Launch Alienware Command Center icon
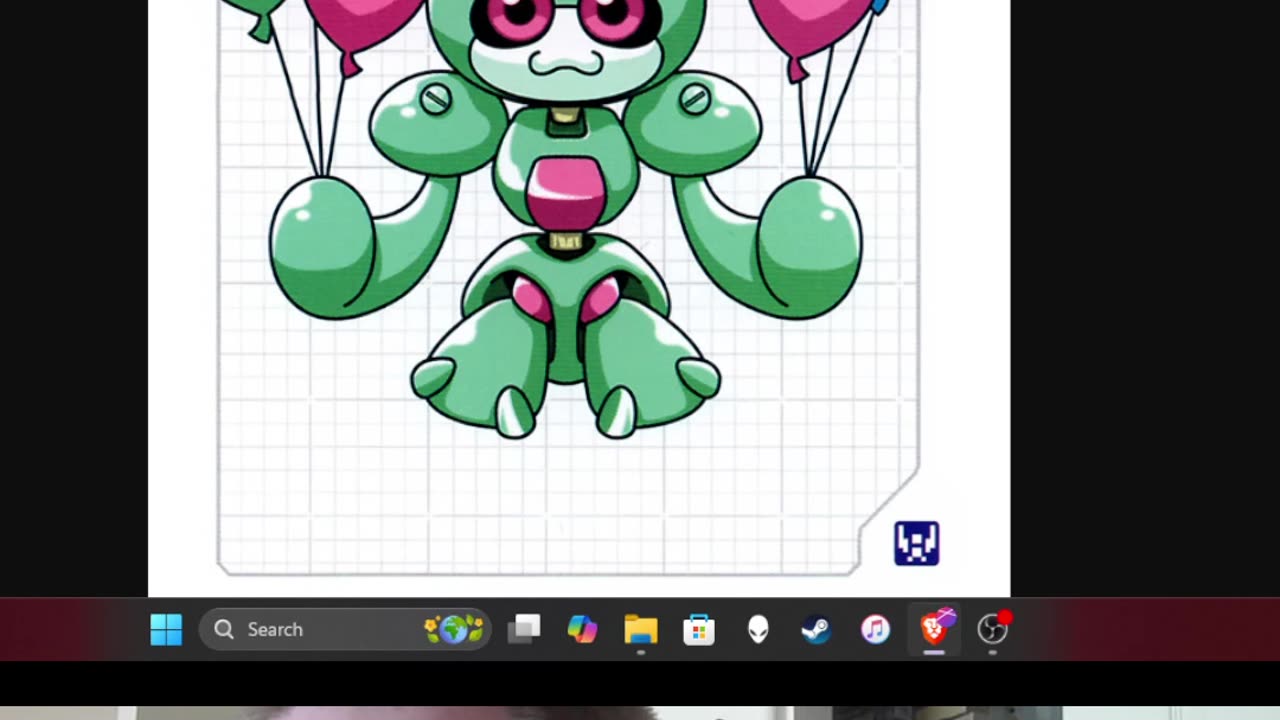This screenshot has width=1280, height=720. 758,629
